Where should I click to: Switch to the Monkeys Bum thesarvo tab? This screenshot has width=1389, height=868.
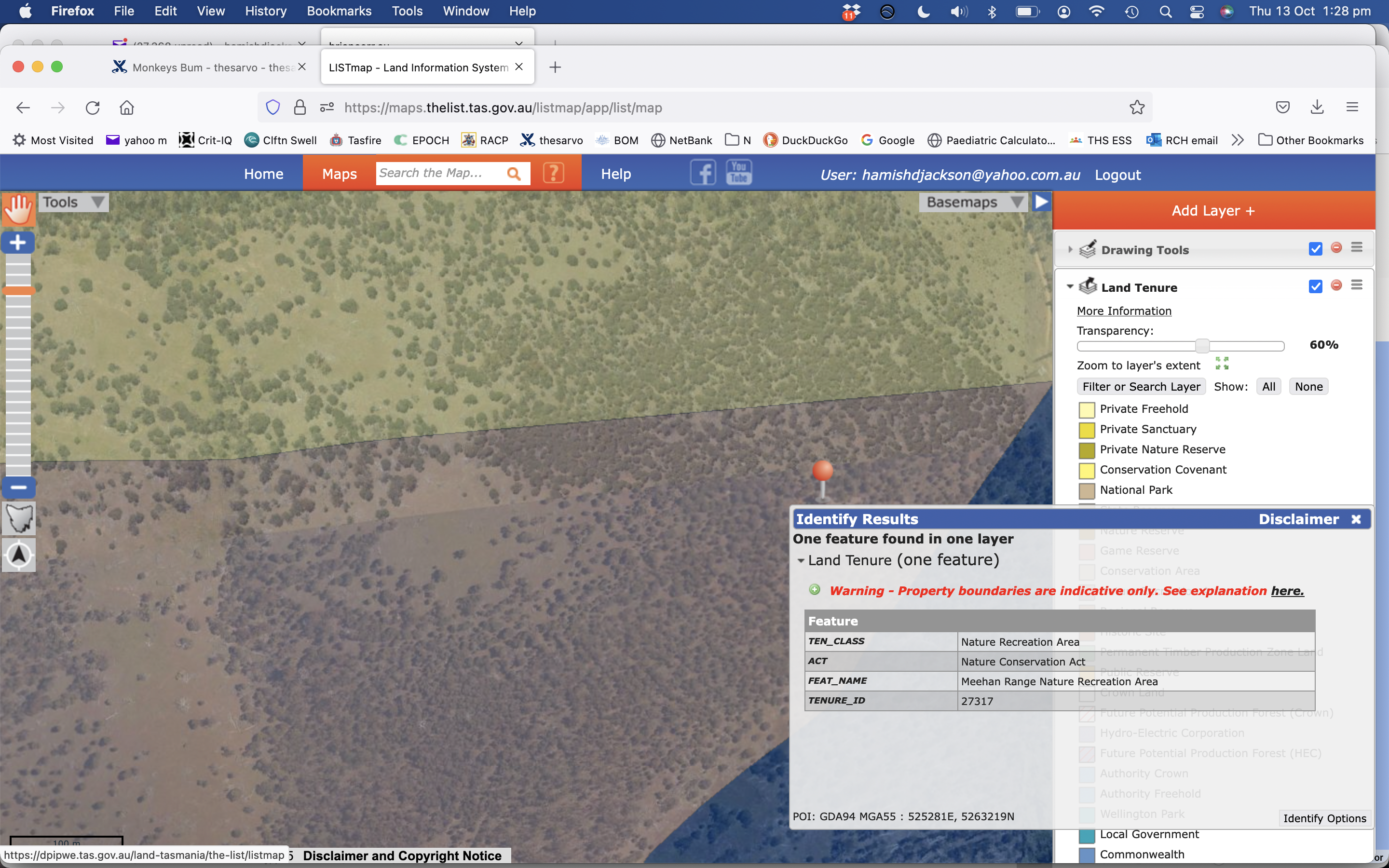(206, 67)
